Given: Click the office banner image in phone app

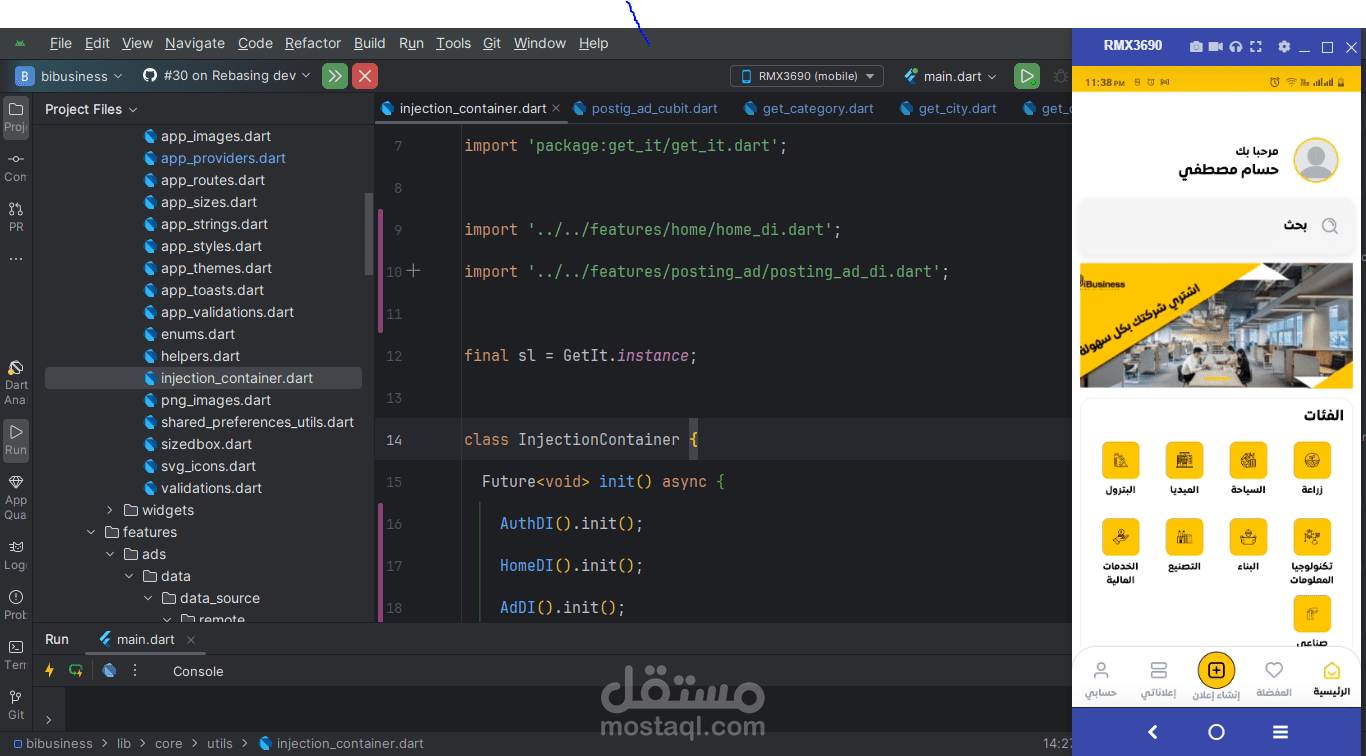Looking at the screenshot, I should [x=1216, y=325].
